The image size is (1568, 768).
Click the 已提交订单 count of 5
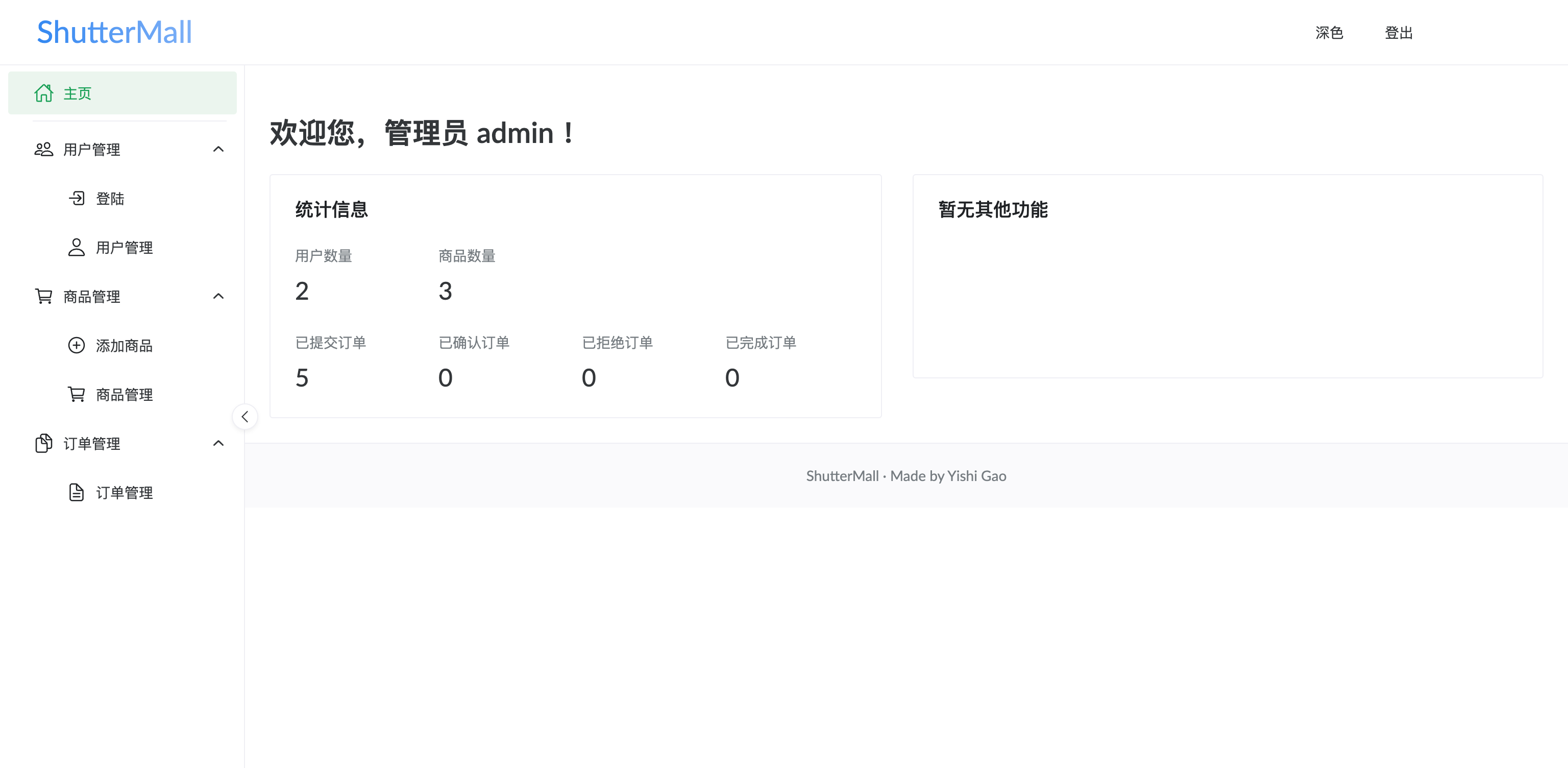click(x=302, y=377)
